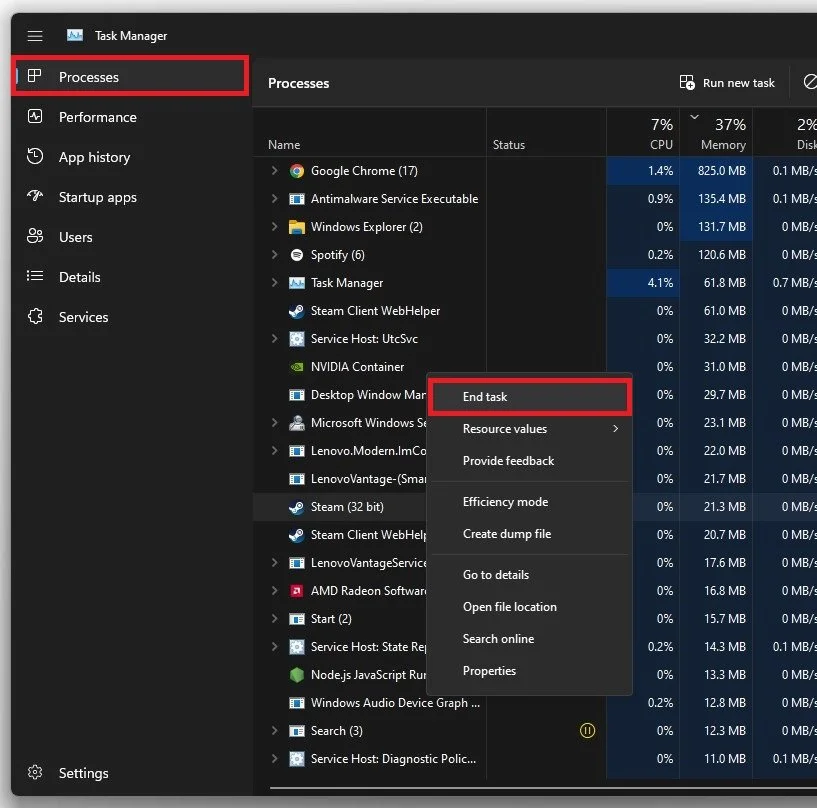Click the Task Manager title icon
The height and width of the screenshot is (808, 817).
click(75, 35)
